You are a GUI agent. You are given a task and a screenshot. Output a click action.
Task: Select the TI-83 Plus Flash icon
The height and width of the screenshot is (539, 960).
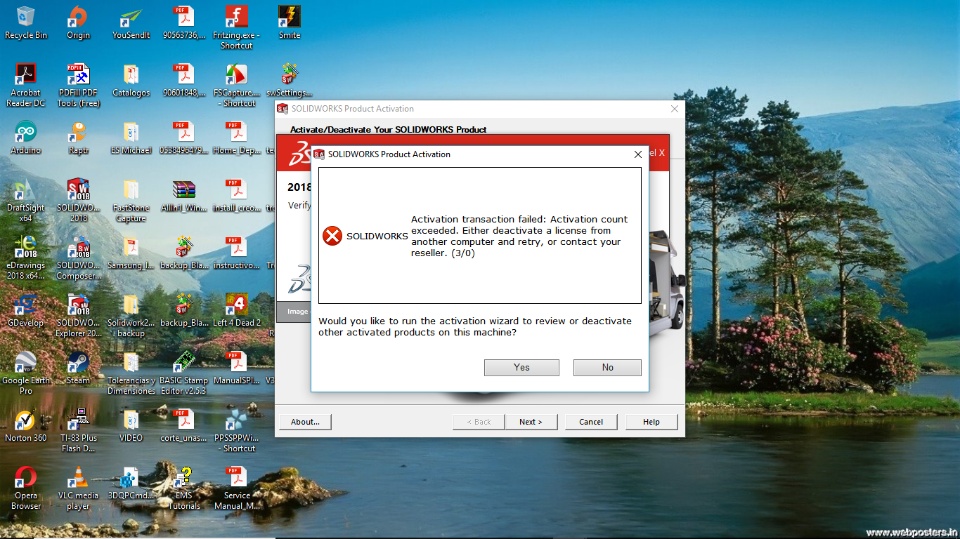click(x=78, y=430)
